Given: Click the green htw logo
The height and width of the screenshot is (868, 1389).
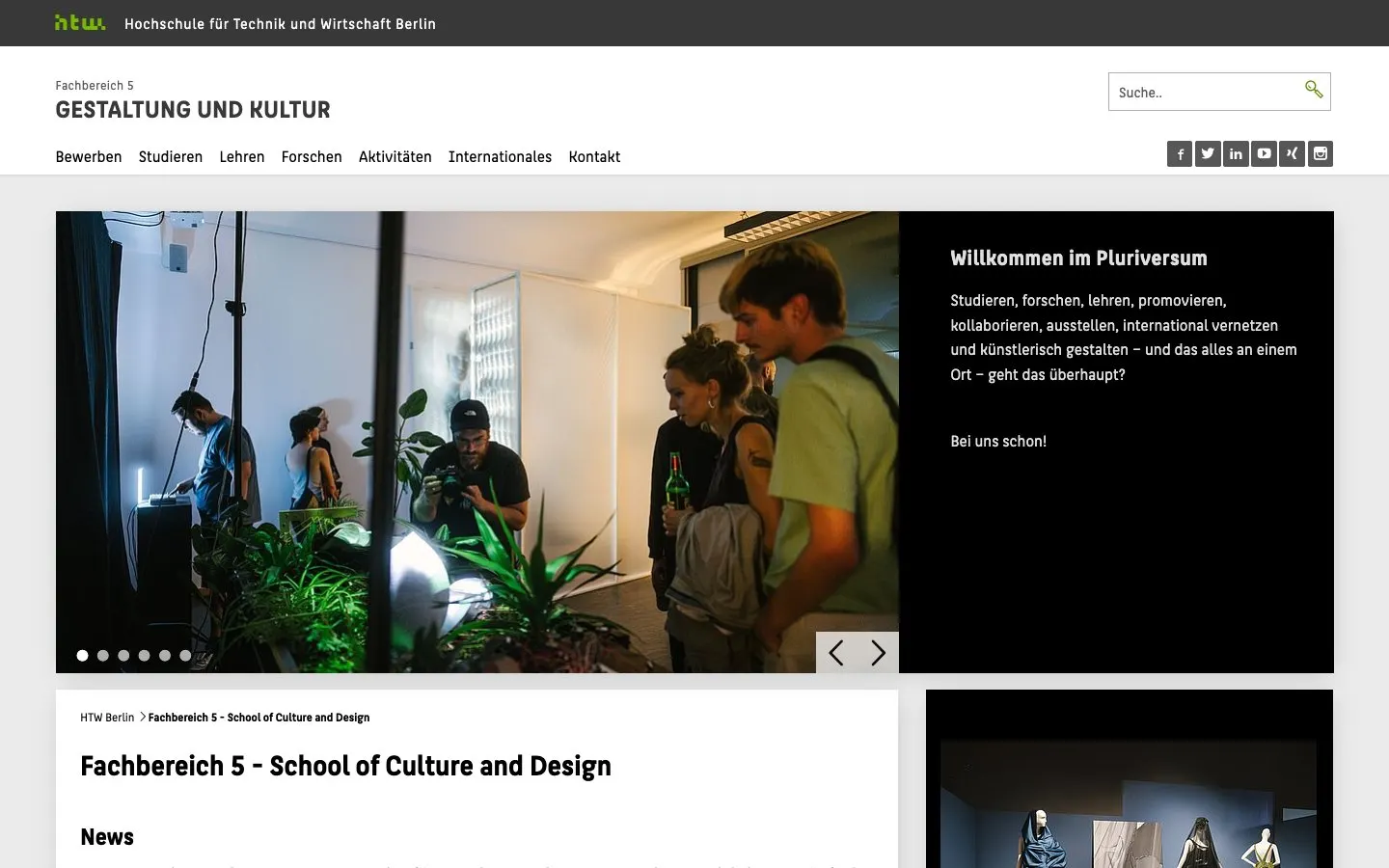Looking at the screenshot, I should (80, 23).
